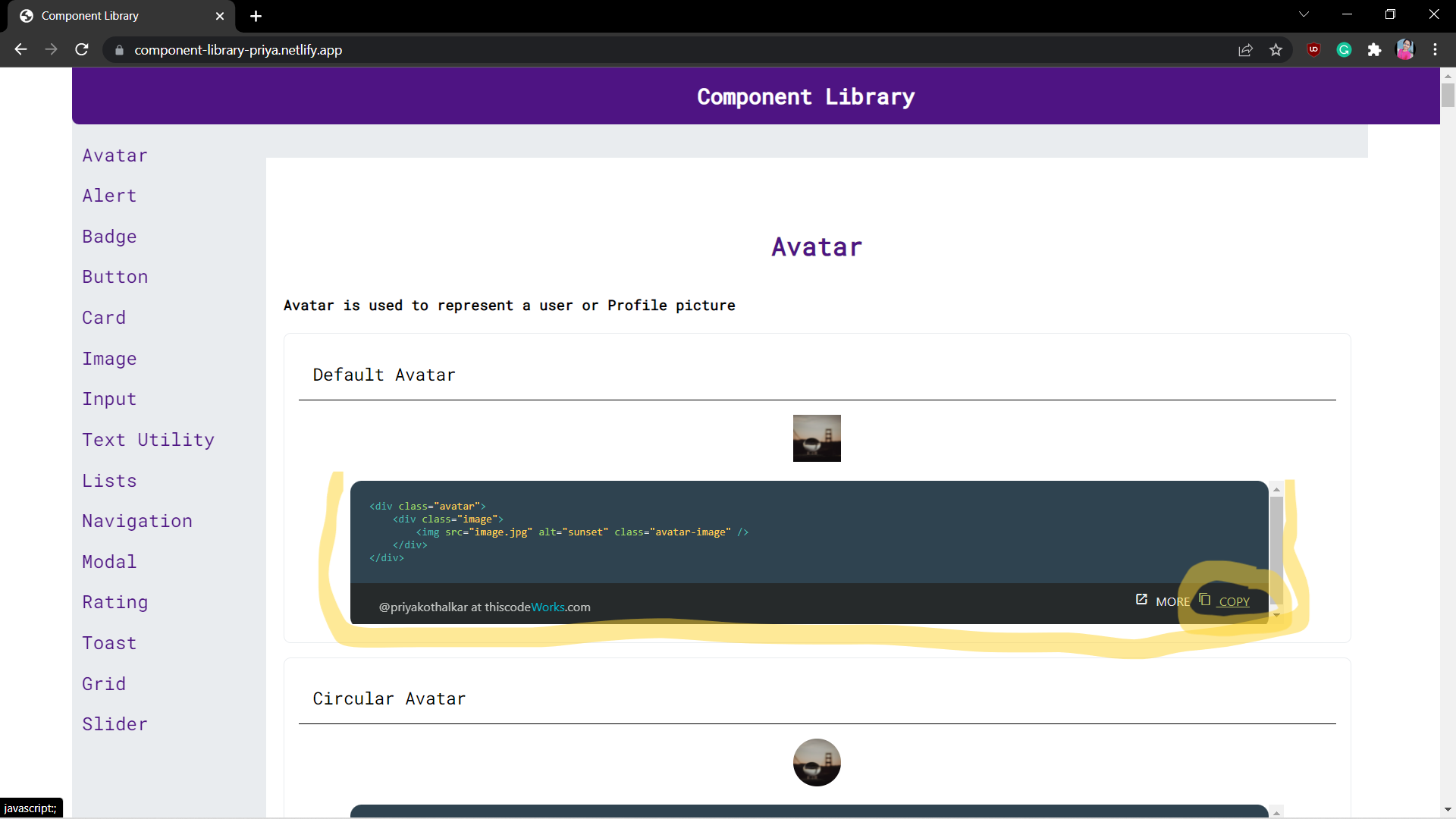
Task: Click the browser forward arrow
Action: point(51,49)
